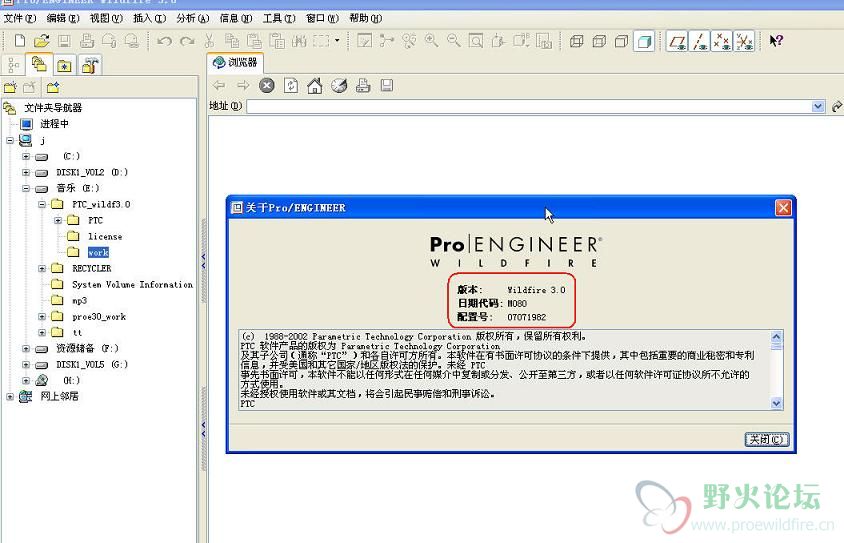Viewport: 844px width, 543px height.
Task: Toggle datum planes display
Action: tap(677, 41)
